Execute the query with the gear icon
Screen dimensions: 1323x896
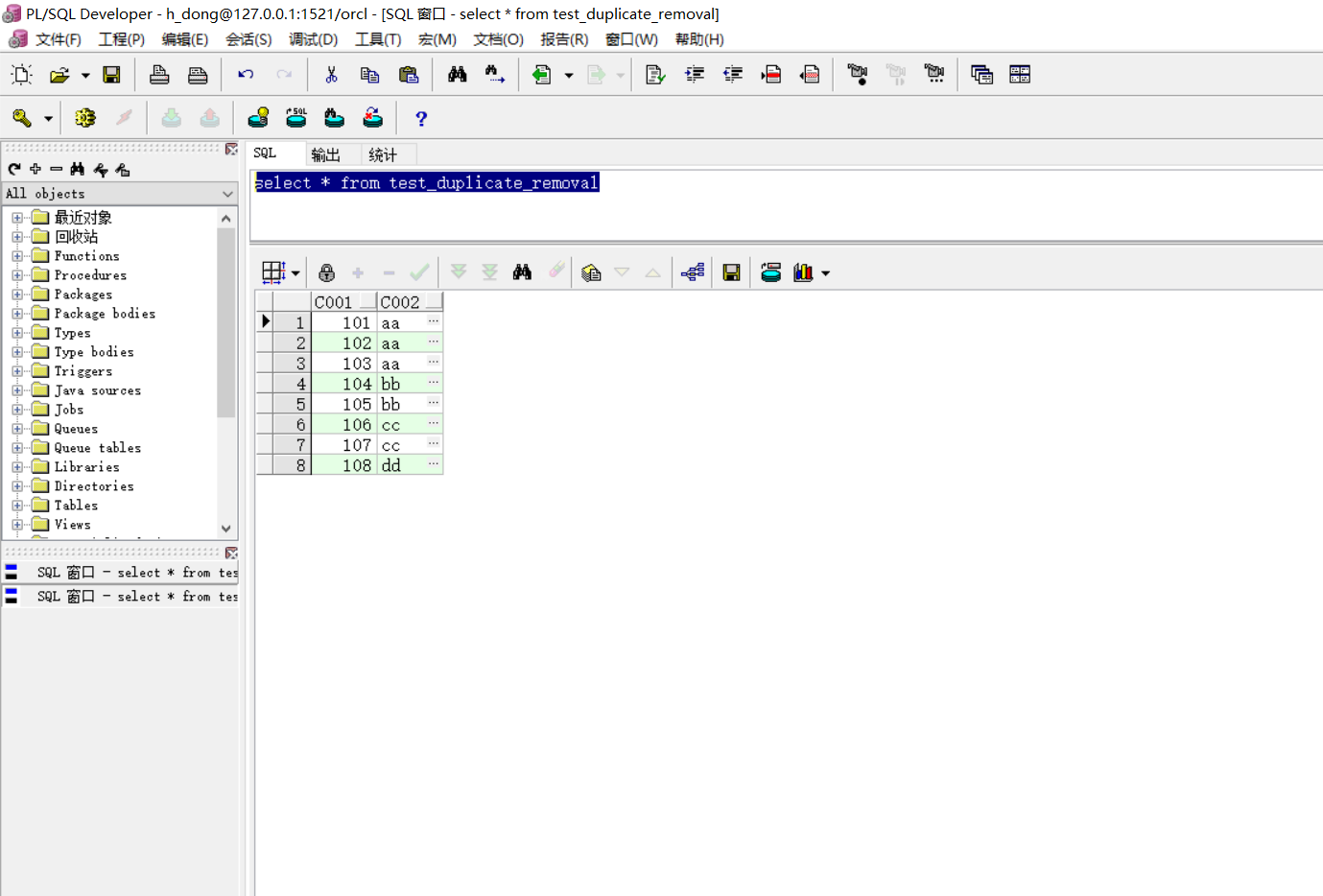click(85, 118)
